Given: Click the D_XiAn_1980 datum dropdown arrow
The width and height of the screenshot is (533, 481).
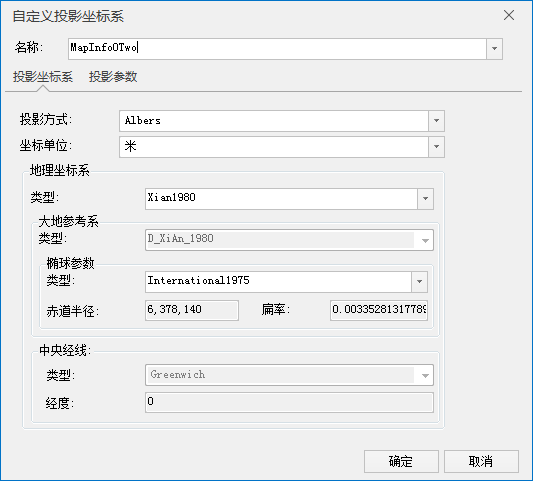Looking at the screenshot, I should [425, 240].
